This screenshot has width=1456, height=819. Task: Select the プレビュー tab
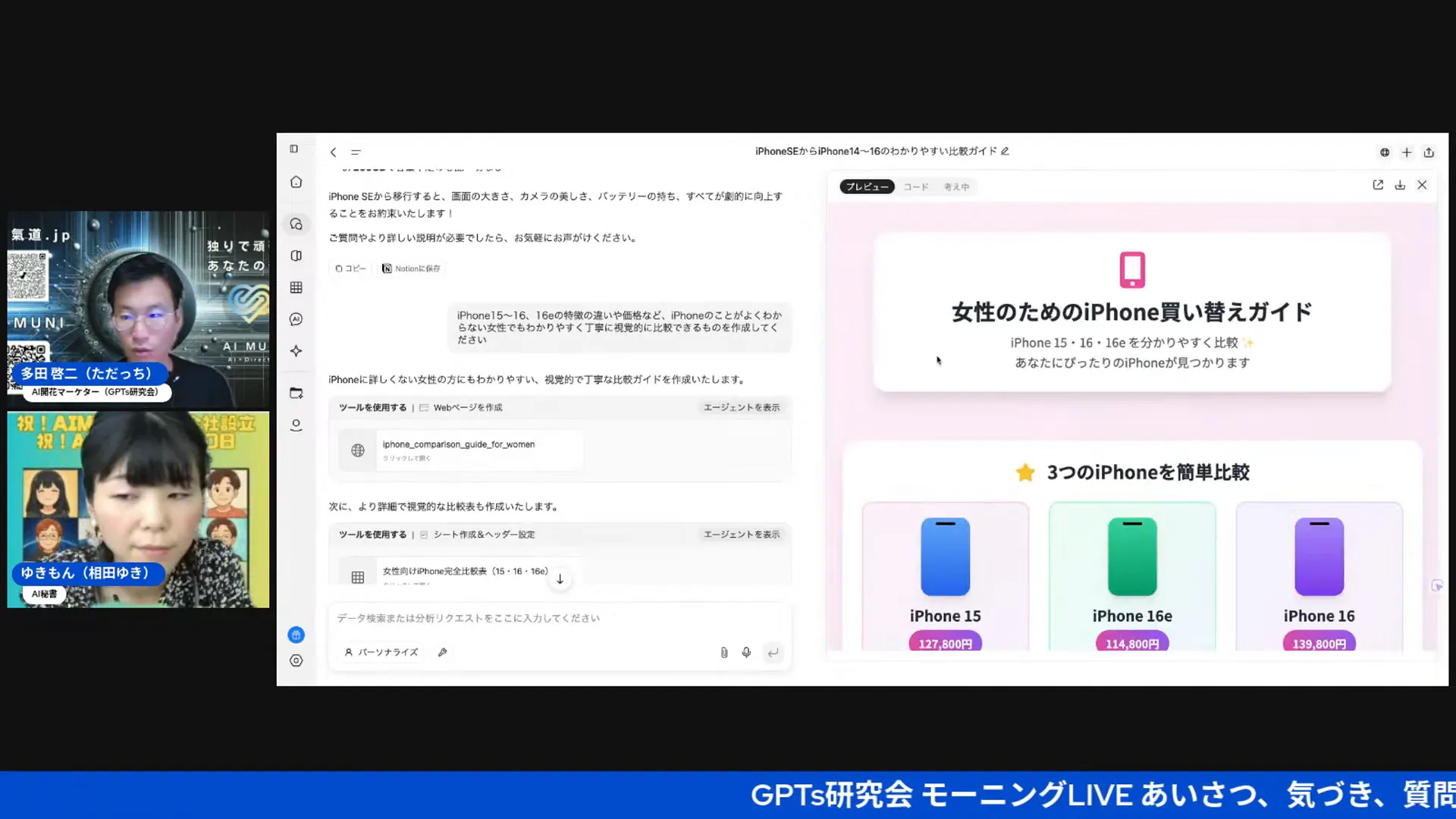(x=867, y=187)
